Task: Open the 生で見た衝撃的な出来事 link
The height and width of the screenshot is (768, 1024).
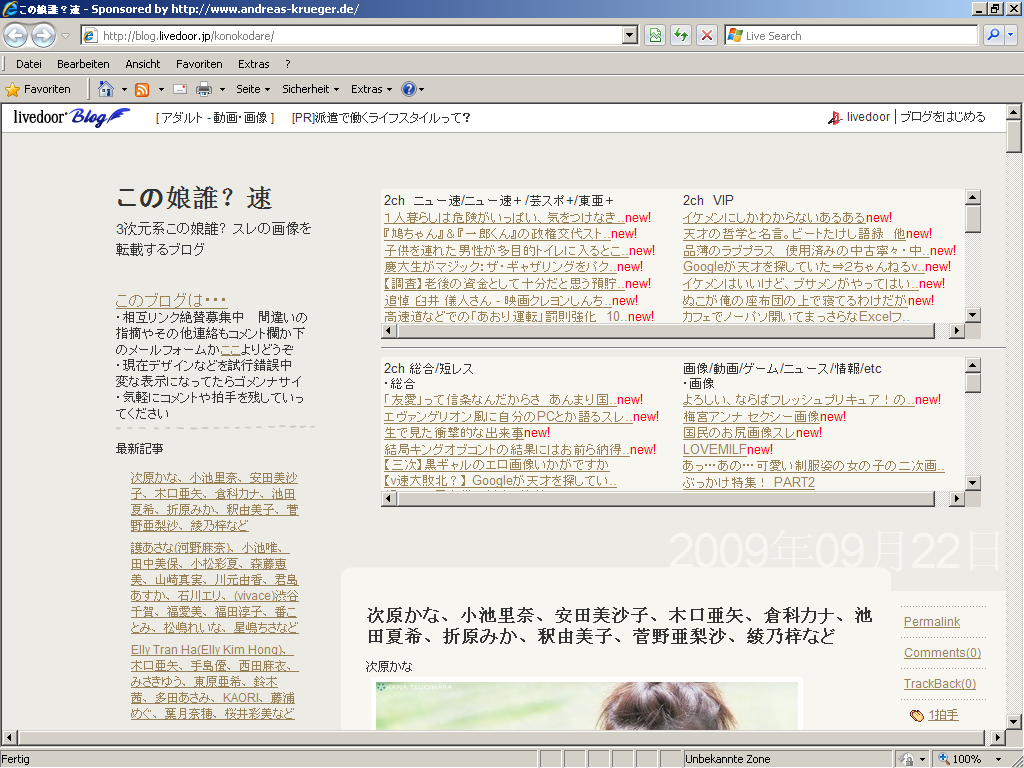Action: (454, 433)
